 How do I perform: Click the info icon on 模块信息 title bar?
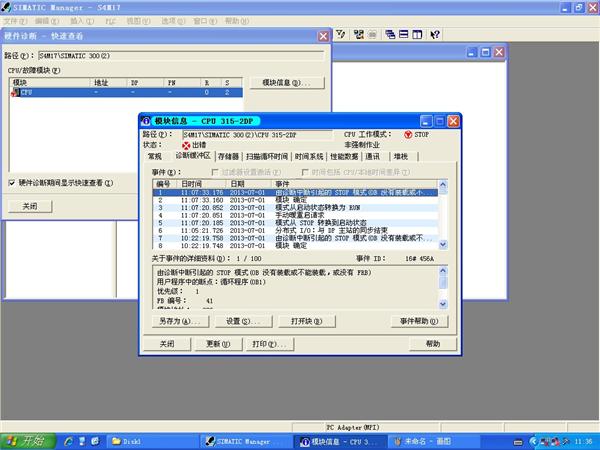click(x=145, y=121)
